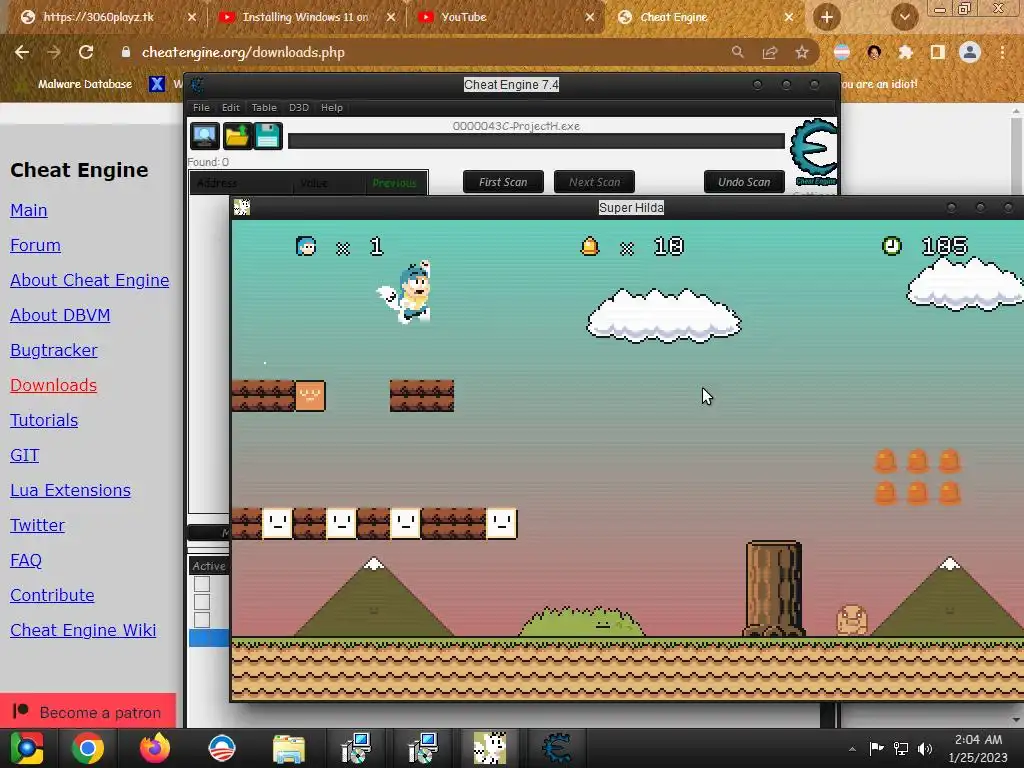Viewport: 1024px width, 768px height.
Task: Click the open folder icon in Cheat Engine
Action: tap(236, 136)
